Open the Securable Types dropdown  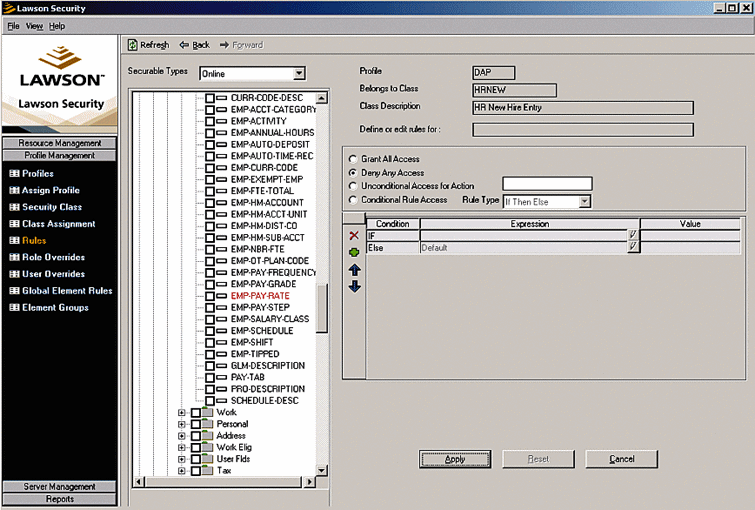pyautogui.click(x=299, y=73)
